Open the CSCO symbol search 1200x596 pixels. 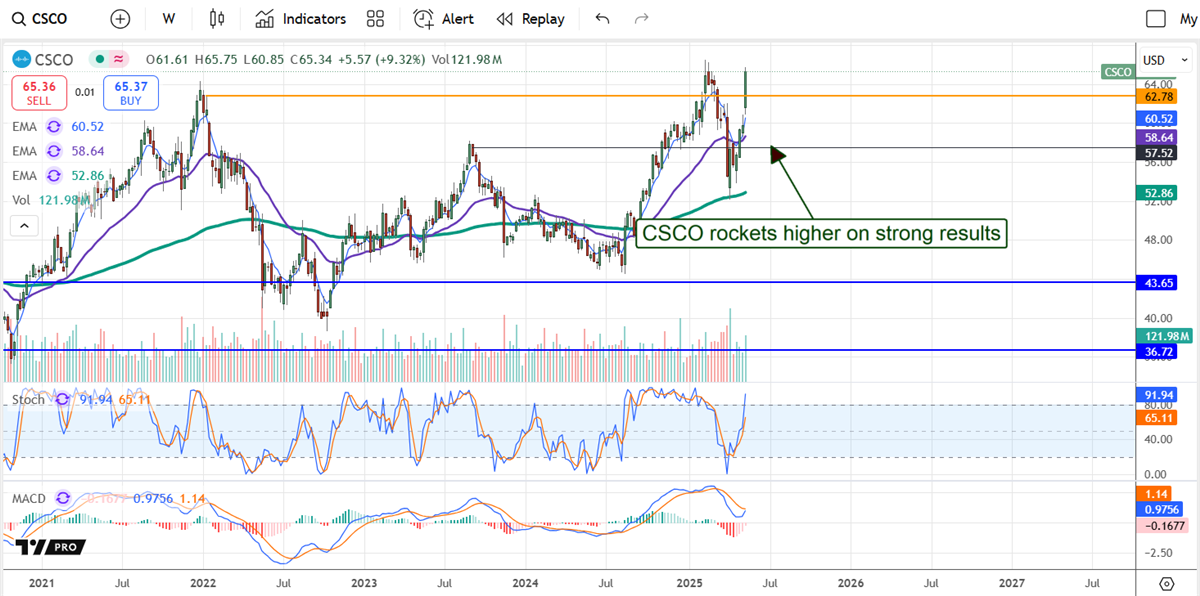pyautogui.click(x=50, y=19)
